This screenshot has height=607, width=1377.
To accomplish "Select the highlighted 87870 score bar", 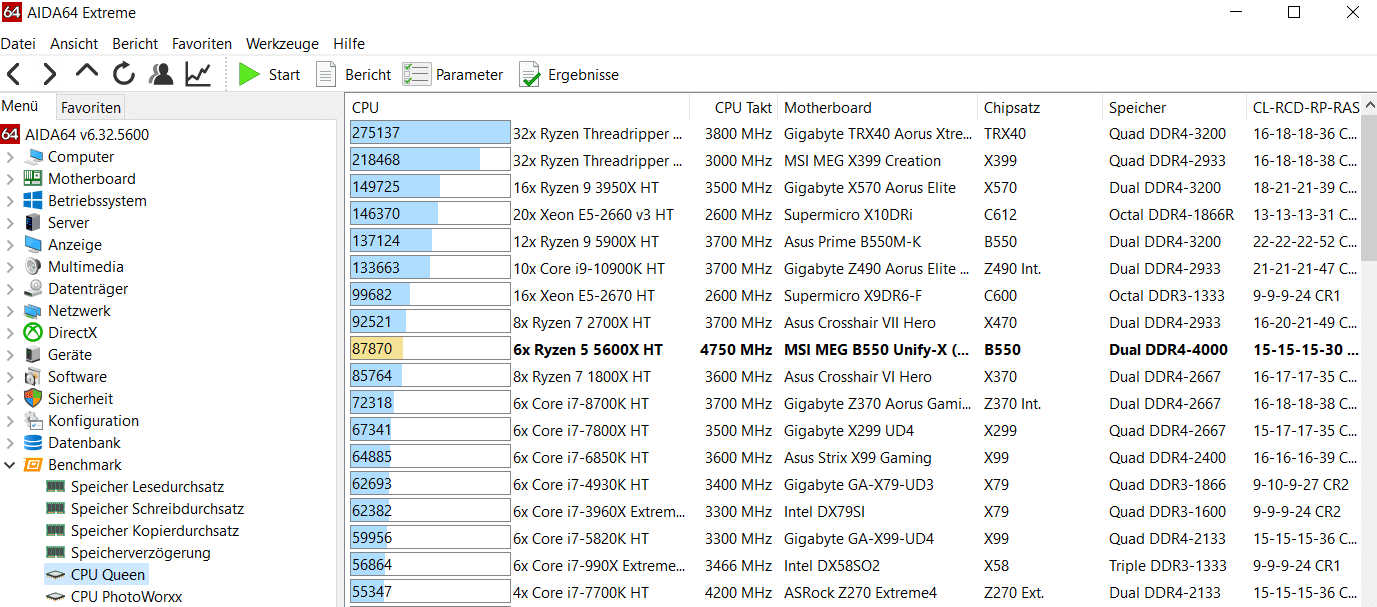I will click(430, 349).
